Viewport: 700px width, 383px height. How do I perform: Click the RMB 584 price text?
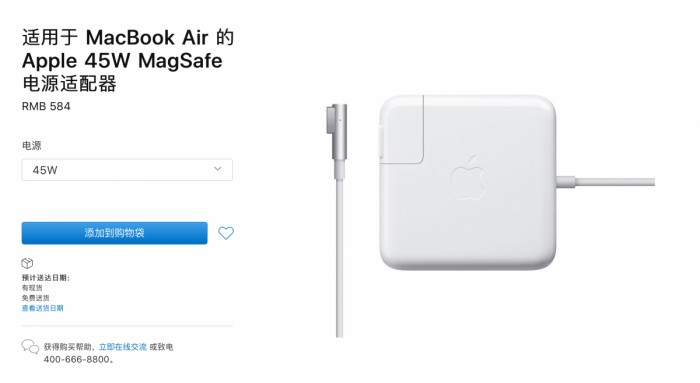[46, 106]
